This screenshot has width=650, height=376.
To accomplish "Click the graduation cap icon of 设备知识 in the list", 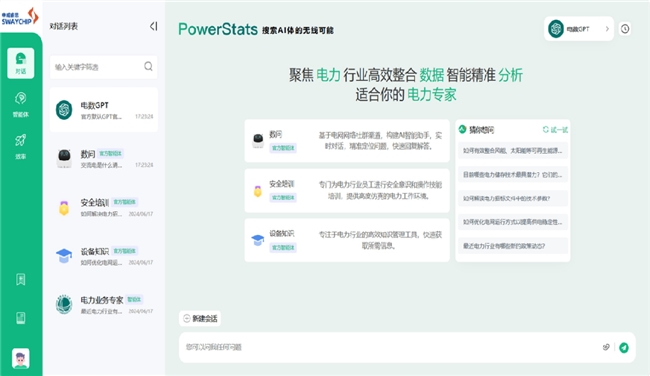I will (64, 256).
